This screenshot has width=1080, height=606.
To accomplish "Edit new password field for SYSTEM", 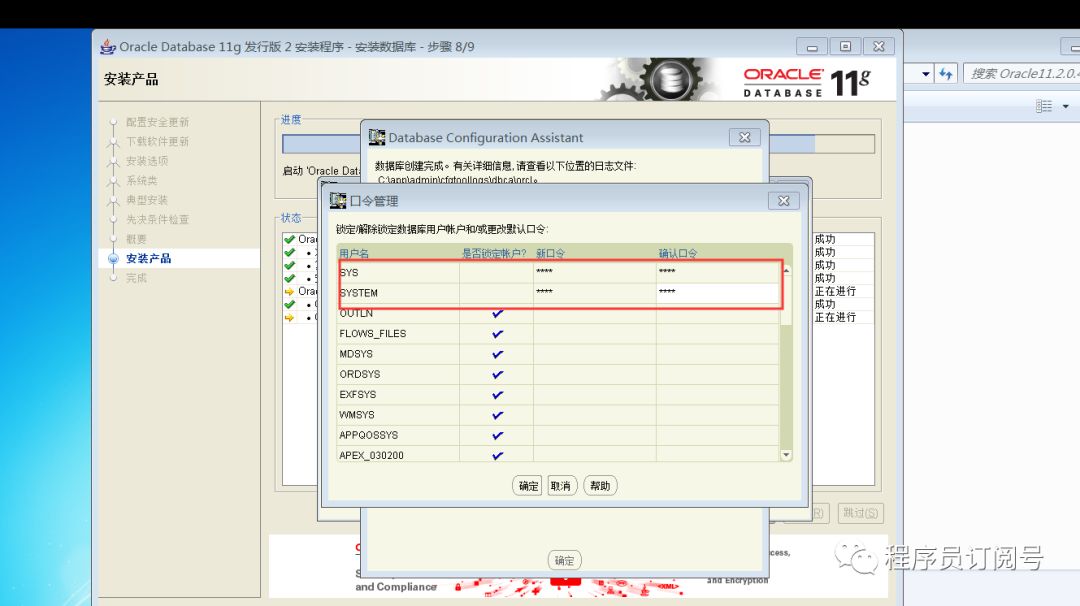I will 594,293.
